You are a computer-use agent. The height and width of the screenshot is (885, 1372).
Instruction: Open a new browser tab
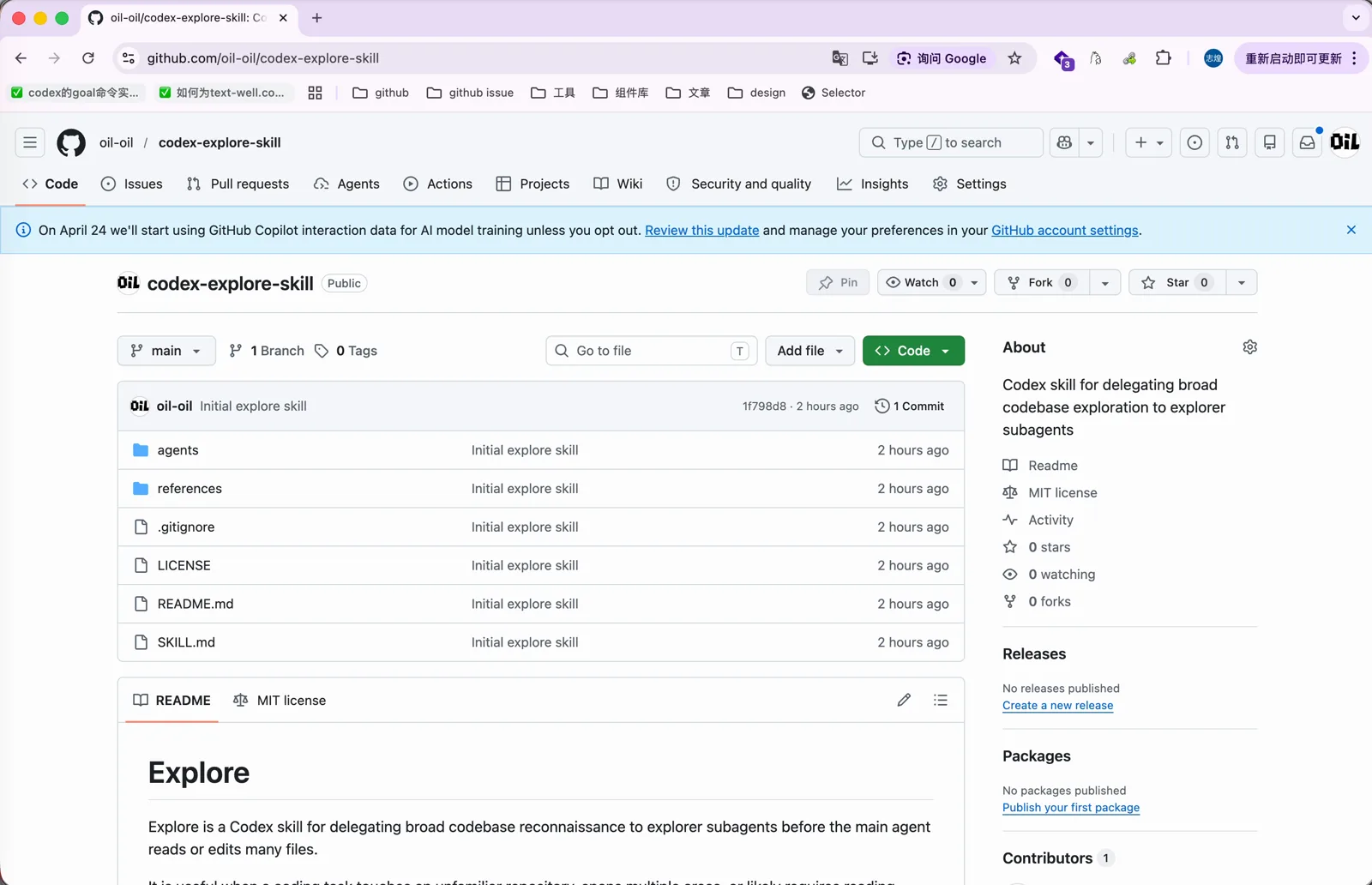317,18
